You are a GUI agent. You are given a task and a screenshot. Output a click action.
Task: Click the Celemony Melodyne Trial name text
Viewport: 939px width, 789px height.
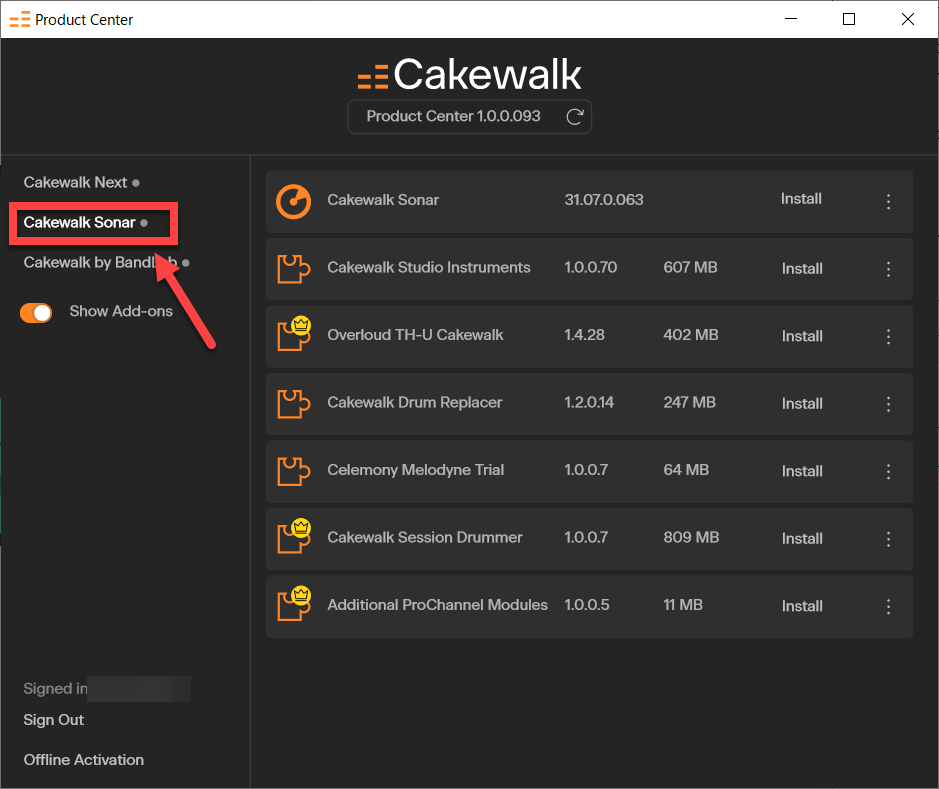point(416,470)
